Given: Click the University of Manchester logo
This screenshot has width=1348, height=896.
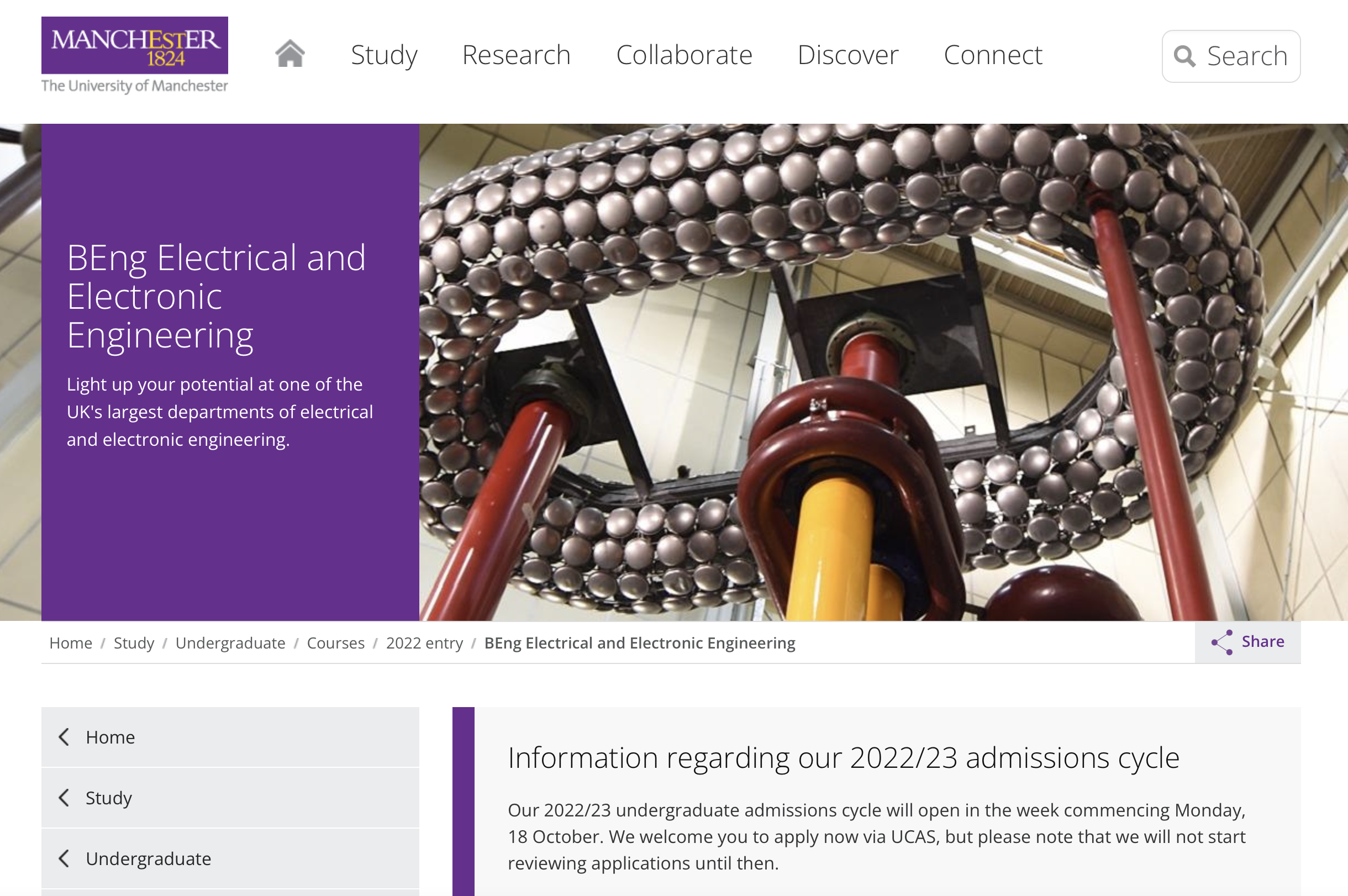Looking at the screenshot, I should click(134, 55).
